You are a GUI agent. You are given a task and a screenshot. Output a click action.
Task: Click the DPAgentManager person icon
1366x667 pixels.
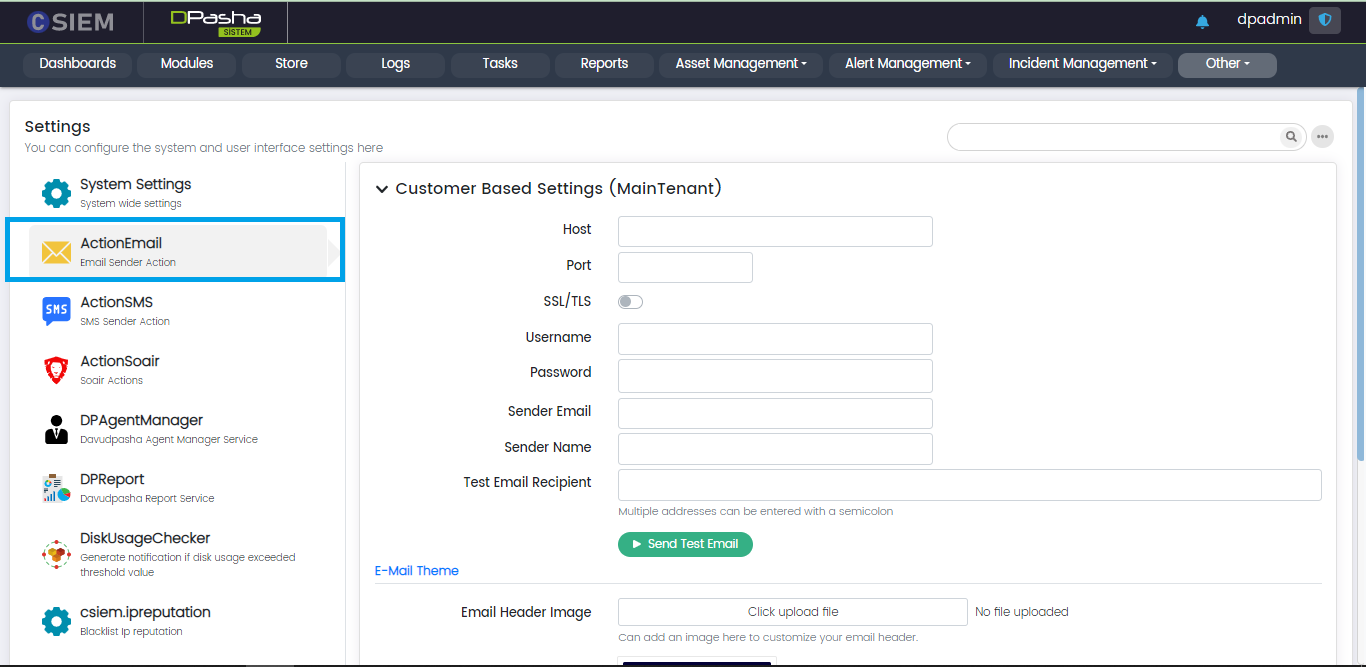tap(56, 429)
